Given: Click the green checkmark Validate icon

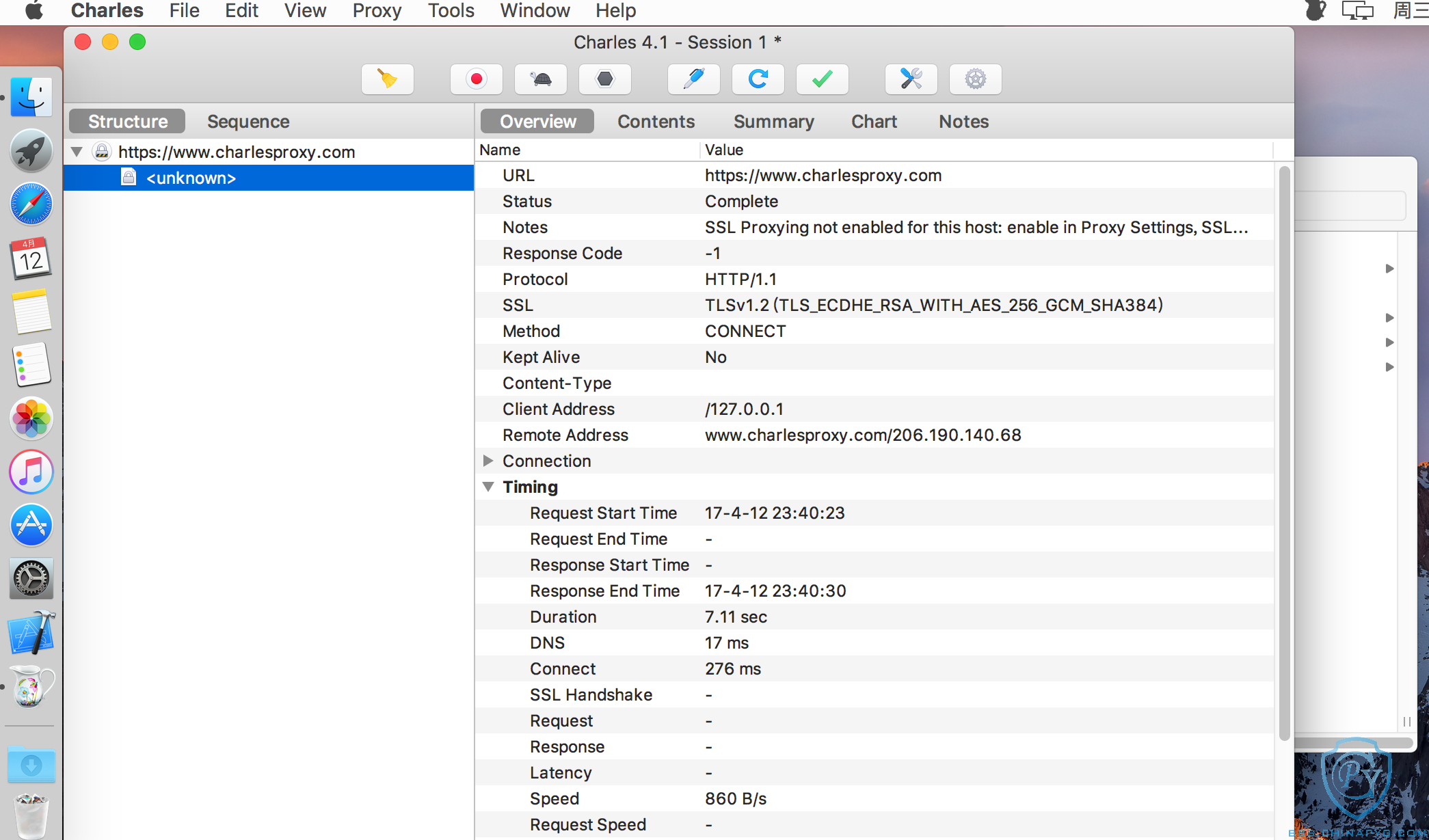Looking at the screenshot, I should click(x=823, y=79).
